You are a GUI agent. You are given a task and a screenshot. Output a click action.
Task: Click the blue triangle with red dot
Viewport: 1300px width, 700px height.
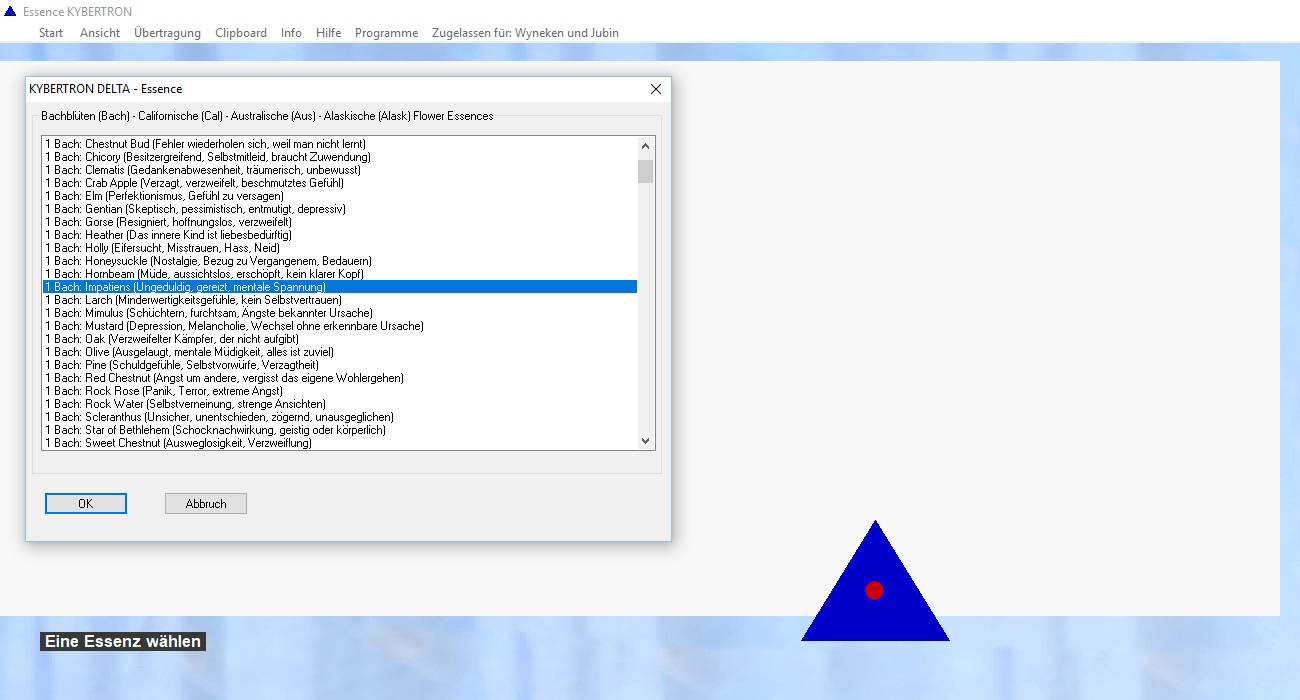tap(874, 590)
